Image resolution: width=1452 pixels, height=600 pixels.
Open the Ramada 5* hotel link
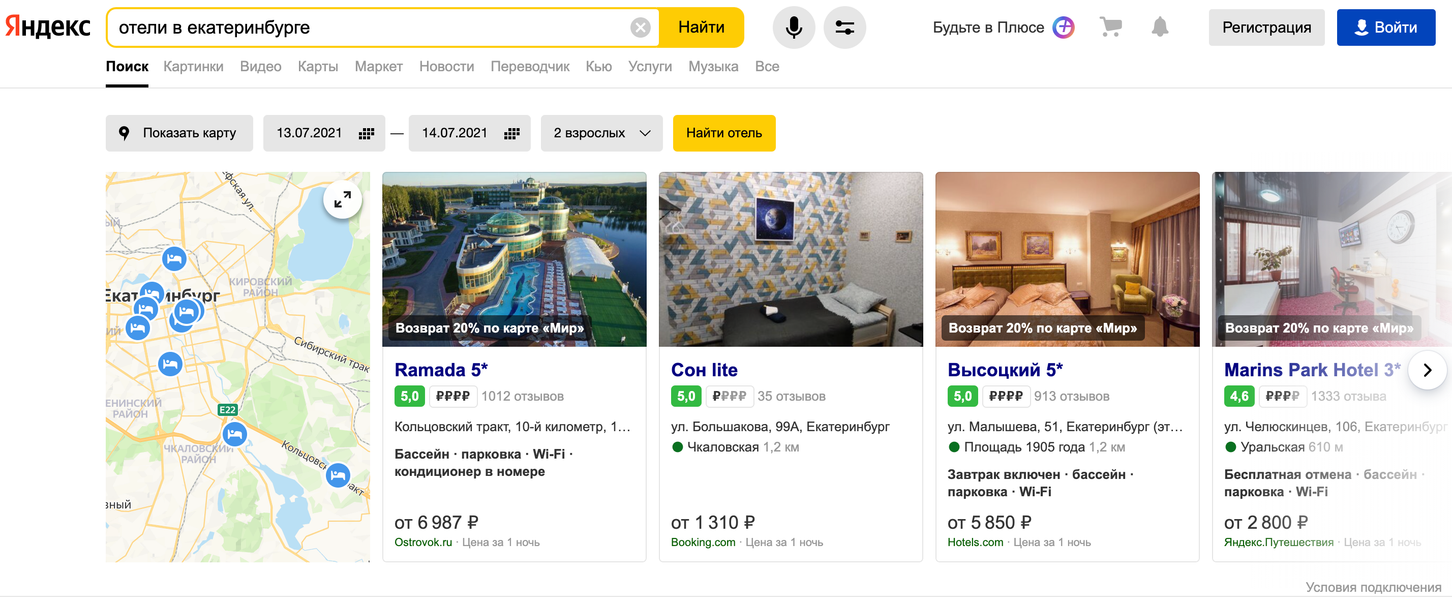pyautogui.click(x=441, y=370)
